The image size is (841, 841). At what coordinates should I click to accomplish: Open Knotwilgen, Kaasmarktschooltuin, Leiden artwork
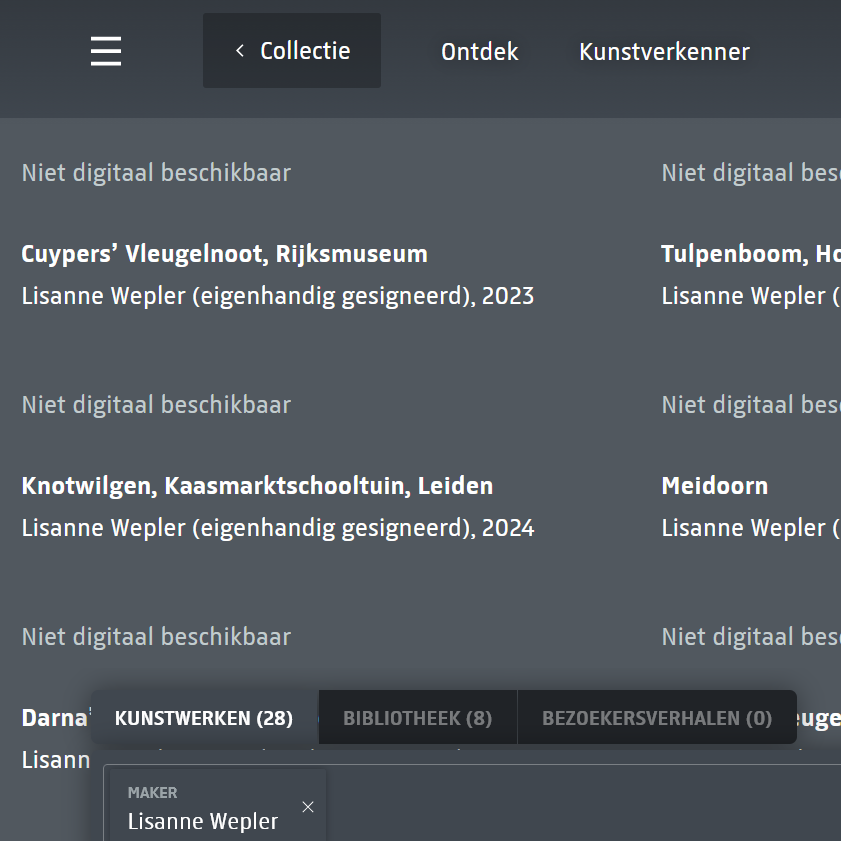257,486
